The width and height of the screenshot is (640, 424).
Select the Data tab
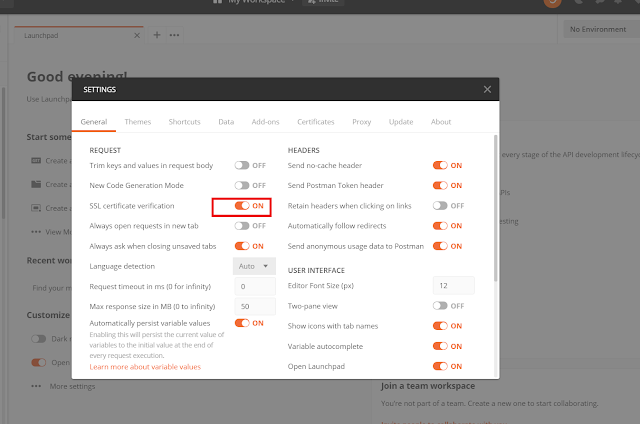226,122
